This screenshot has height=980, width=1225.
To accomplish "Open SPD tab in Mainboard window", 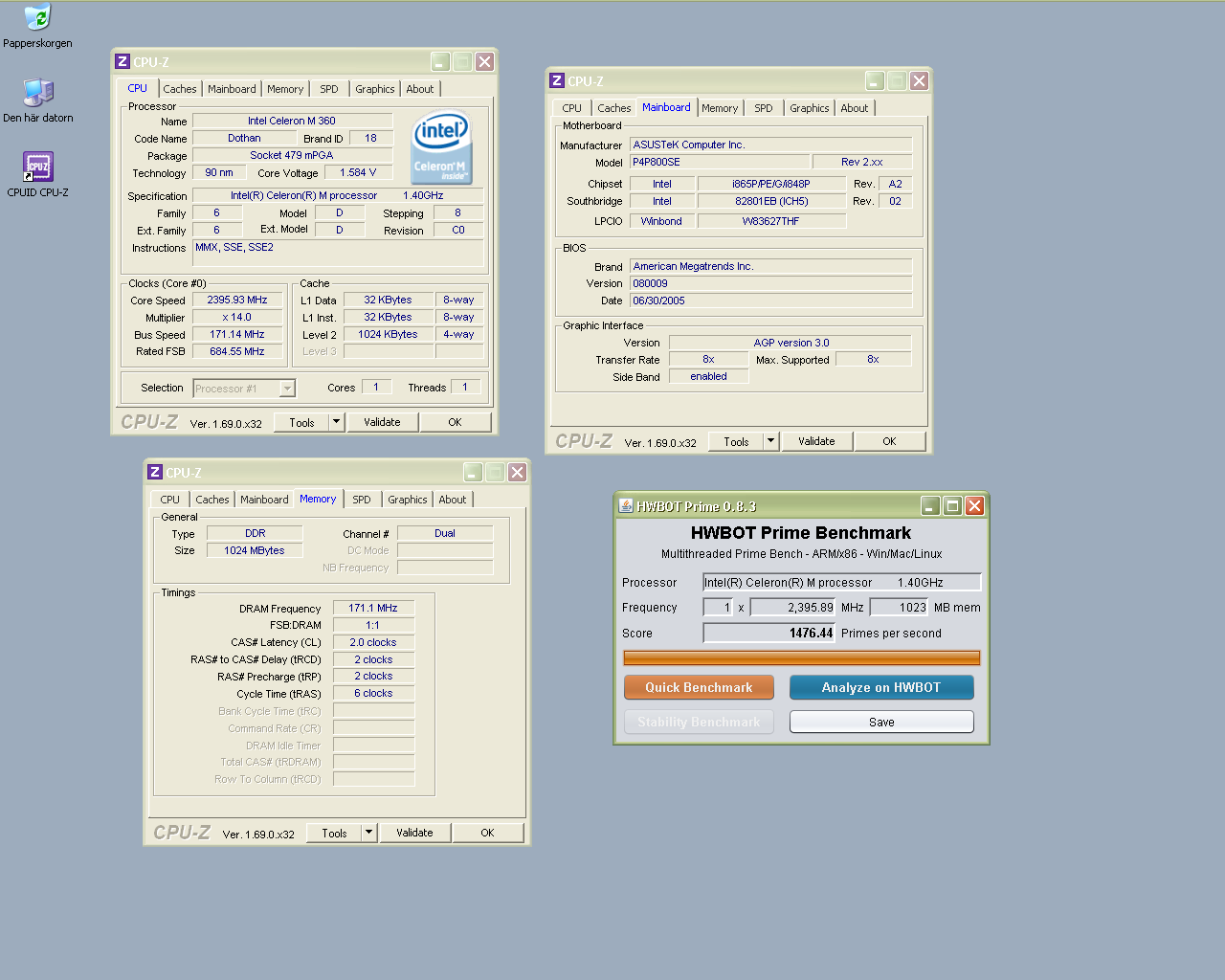I will [x=764, y=108].
